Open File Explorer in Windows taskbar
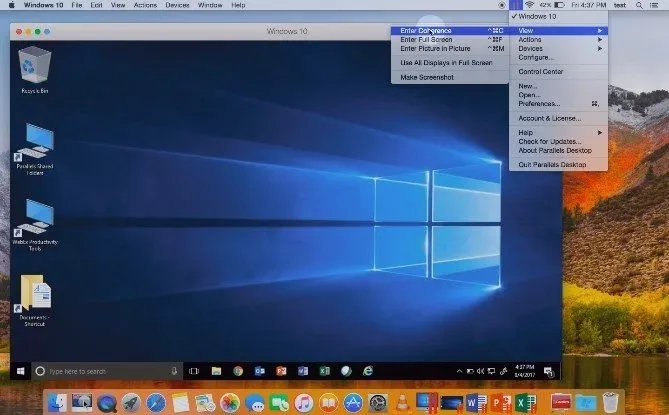Image resolution: width=669 pixels, height=415 pixels. [x=216, y=371]
